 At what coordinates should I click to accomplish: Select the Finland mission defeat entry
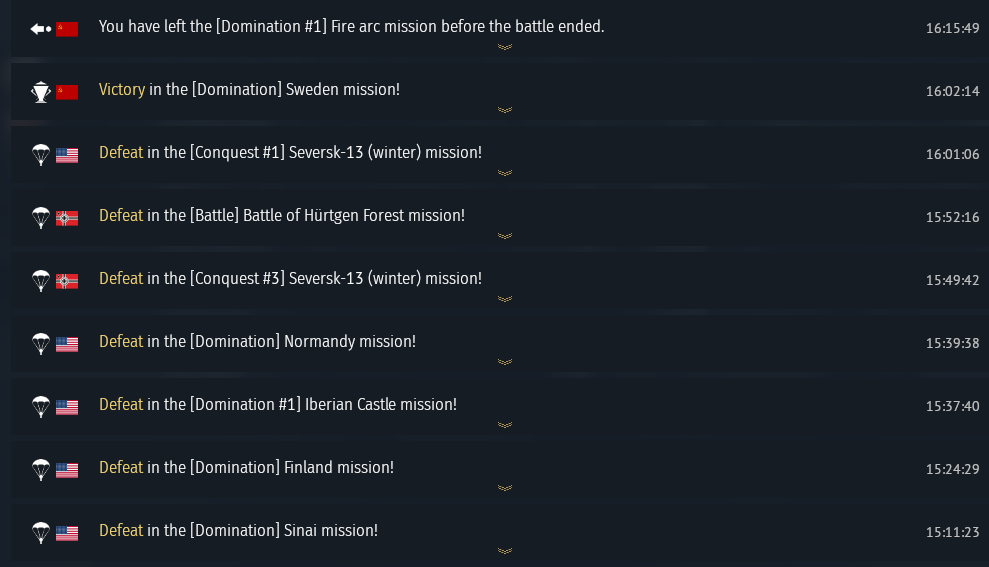[246, 468]
